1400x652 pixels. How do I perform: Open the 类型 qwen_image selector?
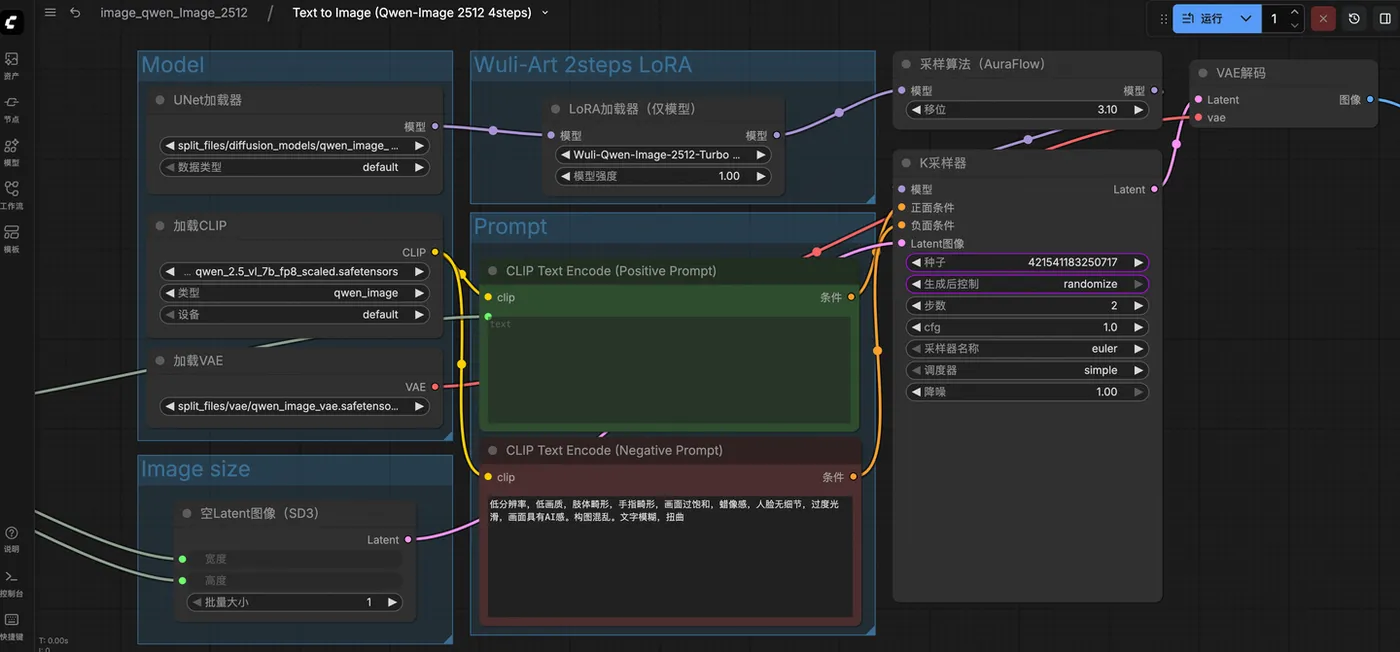coord(295,293)
